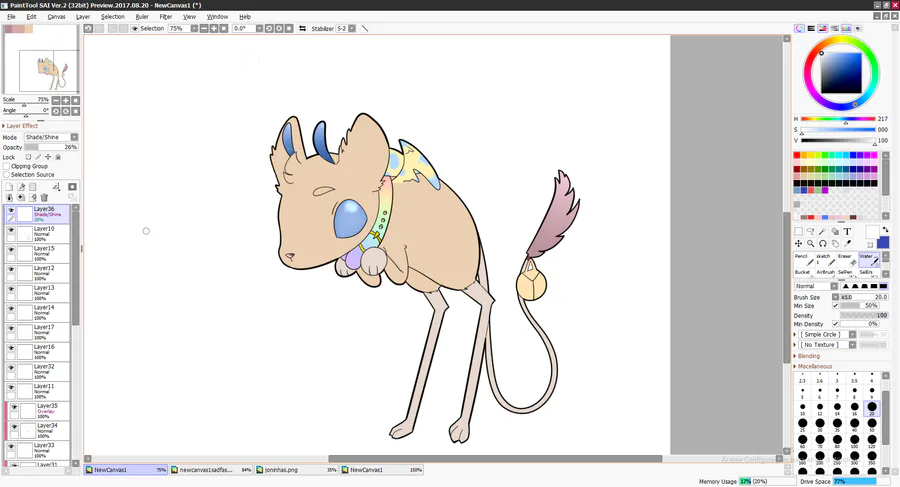The image size is (900, 487).
Task: Switch to the joninhas.png canvas tab
Action: click(296, 470)
